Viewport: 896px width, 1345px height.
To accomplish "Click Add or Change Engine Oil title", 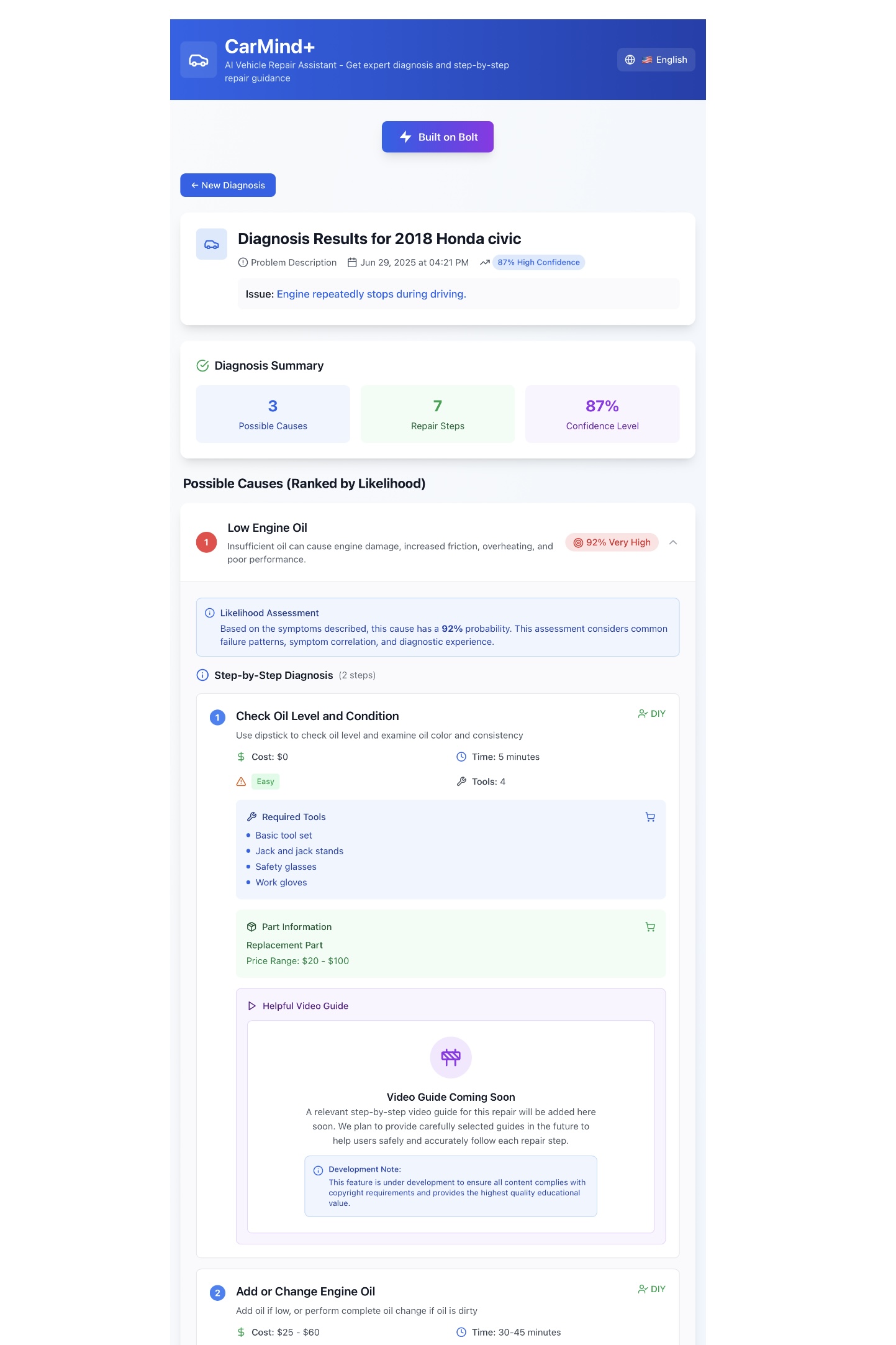I will 305,1292.
